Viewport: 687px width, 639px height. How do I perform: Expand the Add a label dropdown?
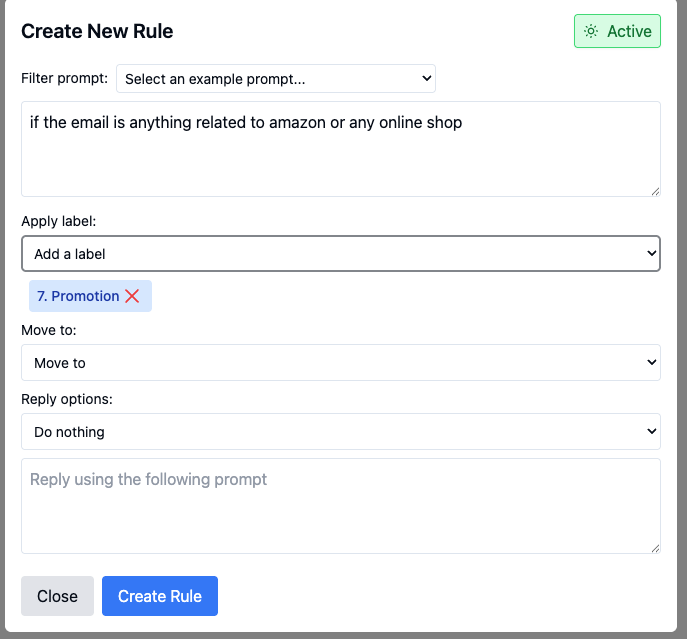click(340, 254)
